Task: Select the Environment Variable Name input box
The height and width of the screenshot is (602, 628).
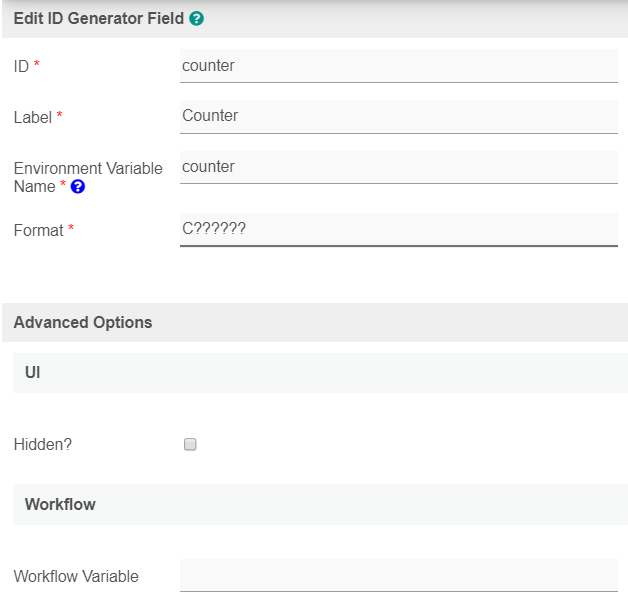Action: tap(398, 167)
